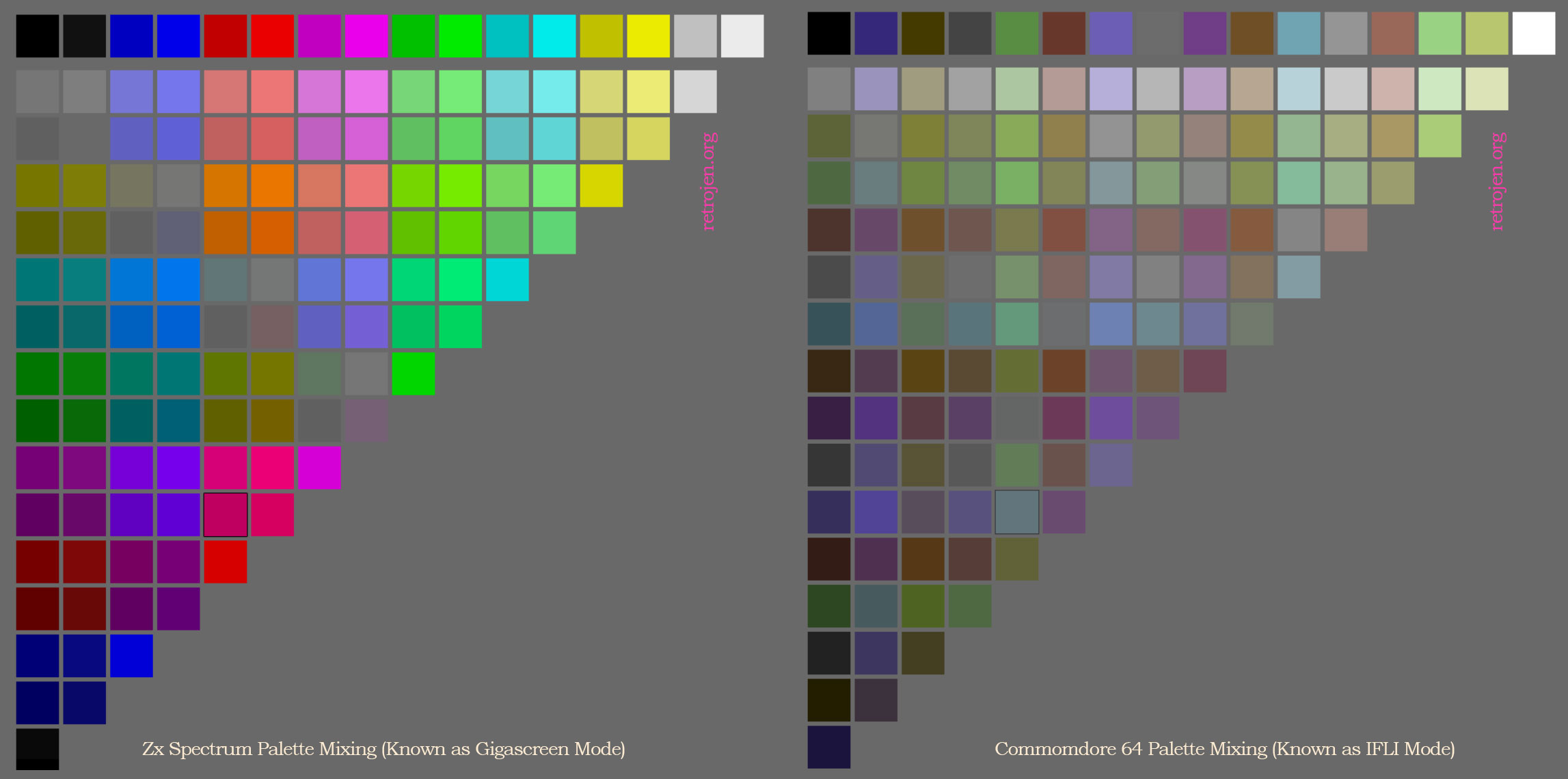This screenshot has width=1568, height=779.
Task: Click dark cyan swatch in ZX Spectrum top row
Action: (x=507, y=36)
